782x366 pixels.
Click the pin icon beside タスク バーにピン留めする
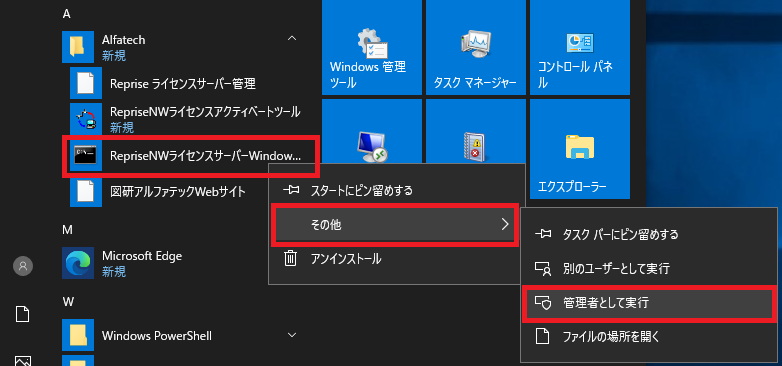[x=543, y=234]
